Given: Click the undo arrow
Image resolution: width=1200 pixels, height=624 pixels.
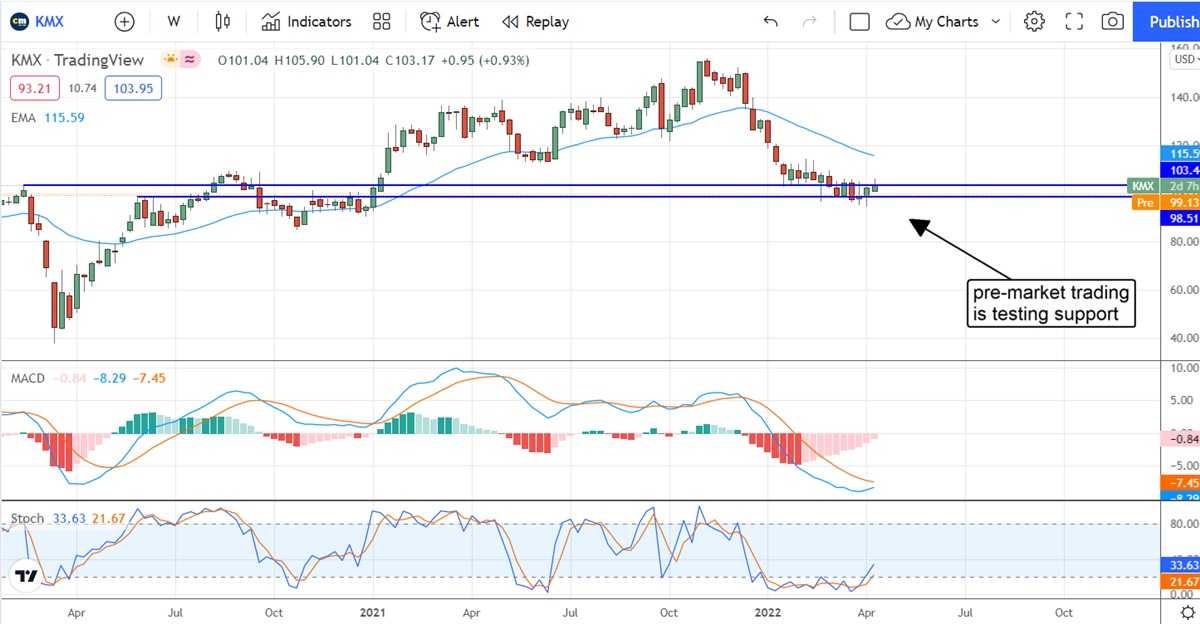Looking at the screenshot, I should click(770, 21).
